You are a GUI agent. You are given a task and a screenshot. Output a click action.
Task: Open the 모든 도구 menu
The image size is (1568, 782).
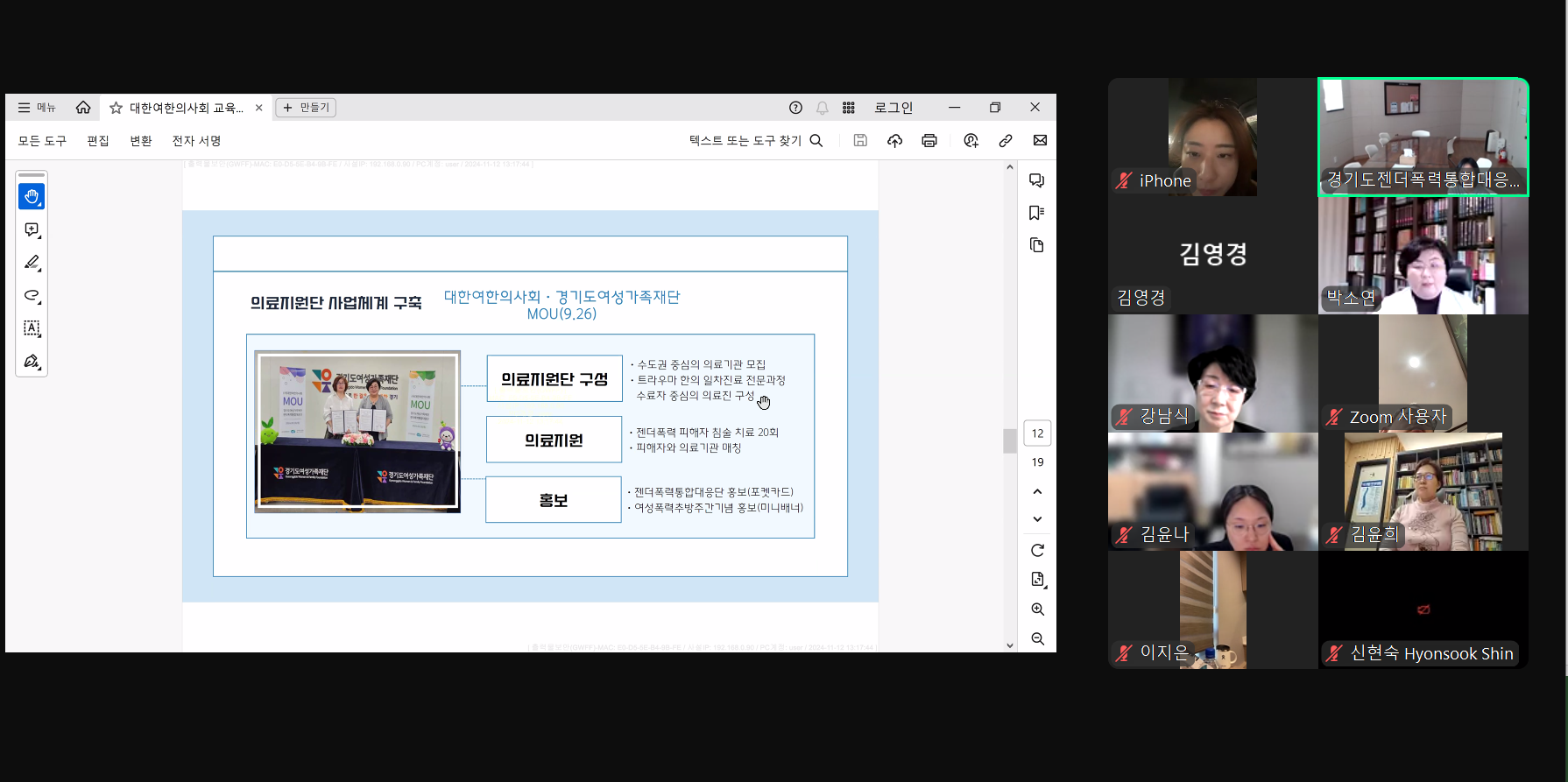coord(42,141)
